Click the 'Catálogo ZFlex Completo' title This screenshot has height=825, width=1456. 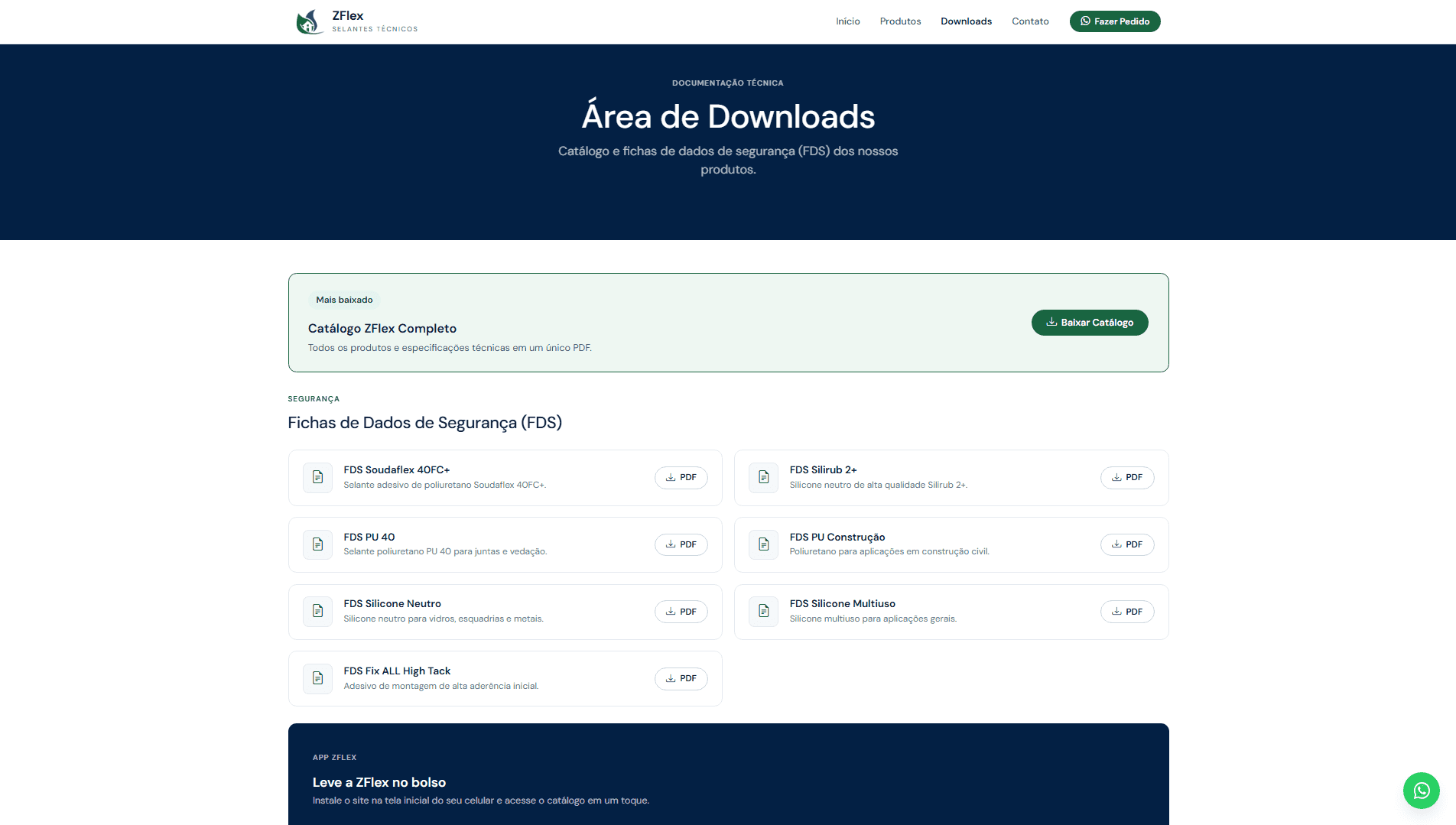(x=382, y=328)
